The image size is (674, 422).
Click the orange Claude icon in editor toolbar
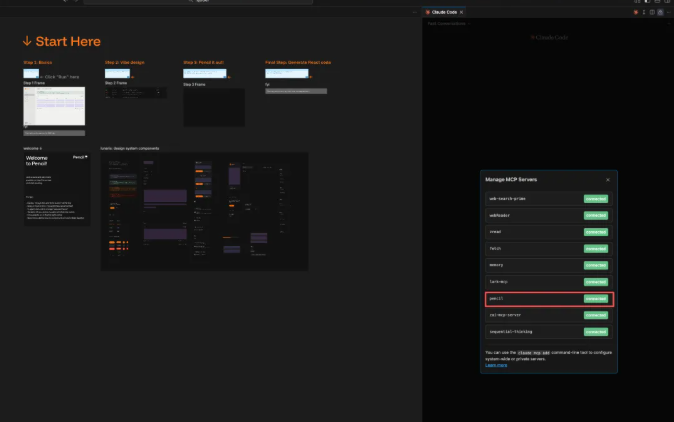click(636, 12)
